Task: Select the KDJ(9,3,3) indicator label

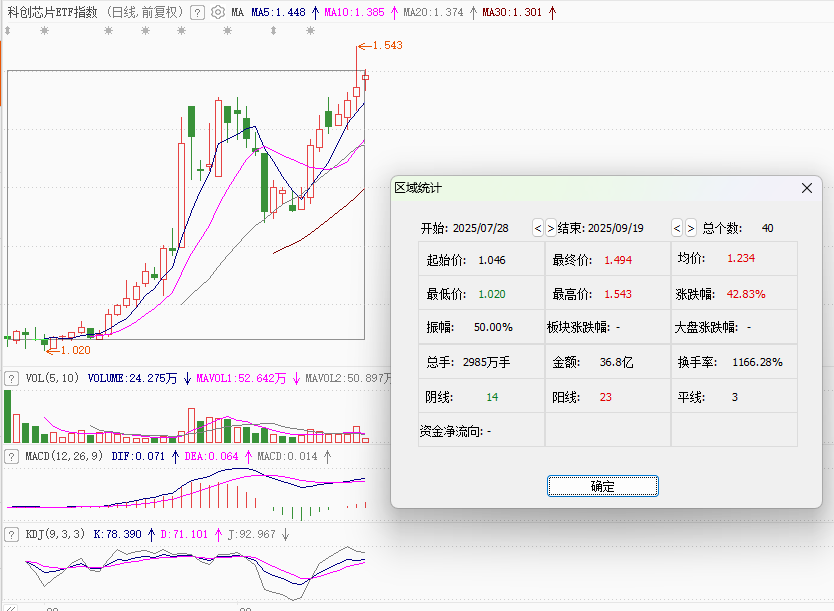Action: click(55, 534)
